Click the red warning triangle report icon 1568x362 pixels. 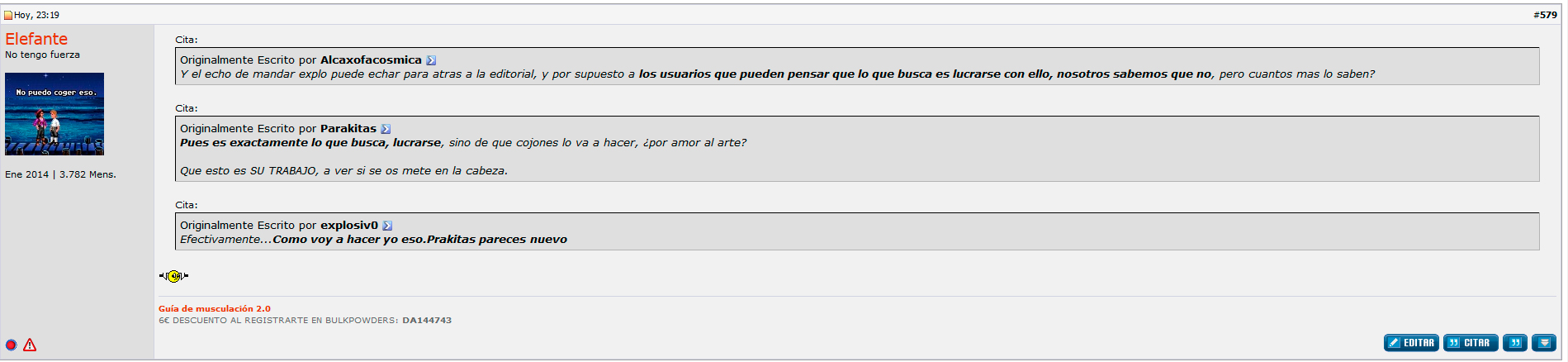(30, 345)
